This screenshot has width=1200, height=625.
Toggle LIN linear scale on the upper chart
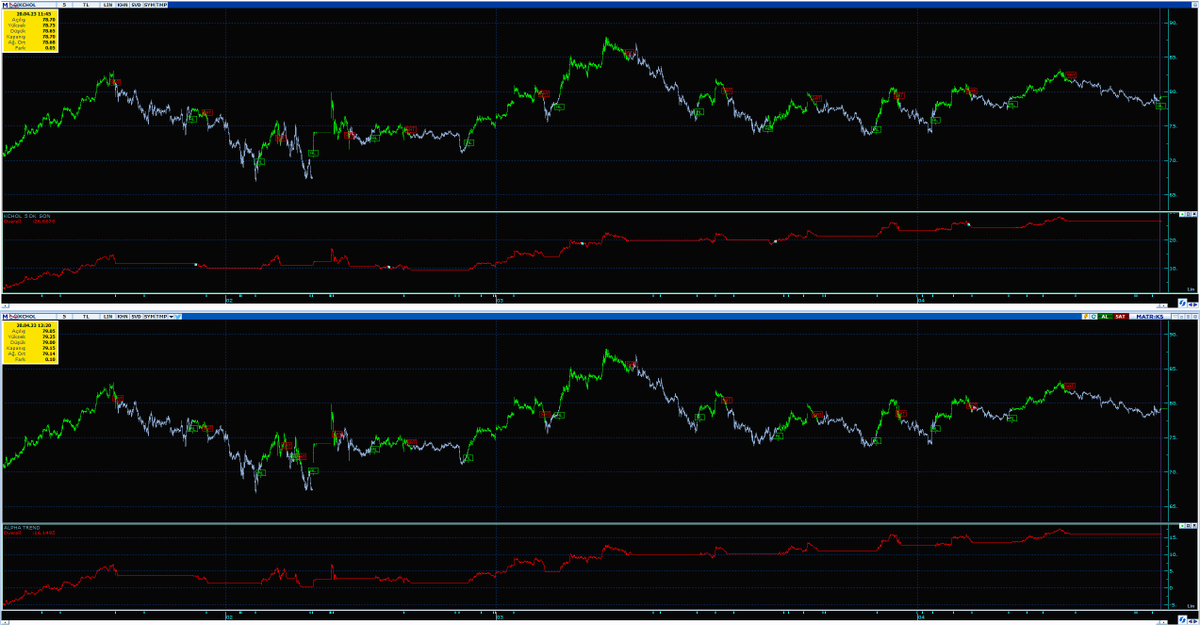(x=107, y=4)
